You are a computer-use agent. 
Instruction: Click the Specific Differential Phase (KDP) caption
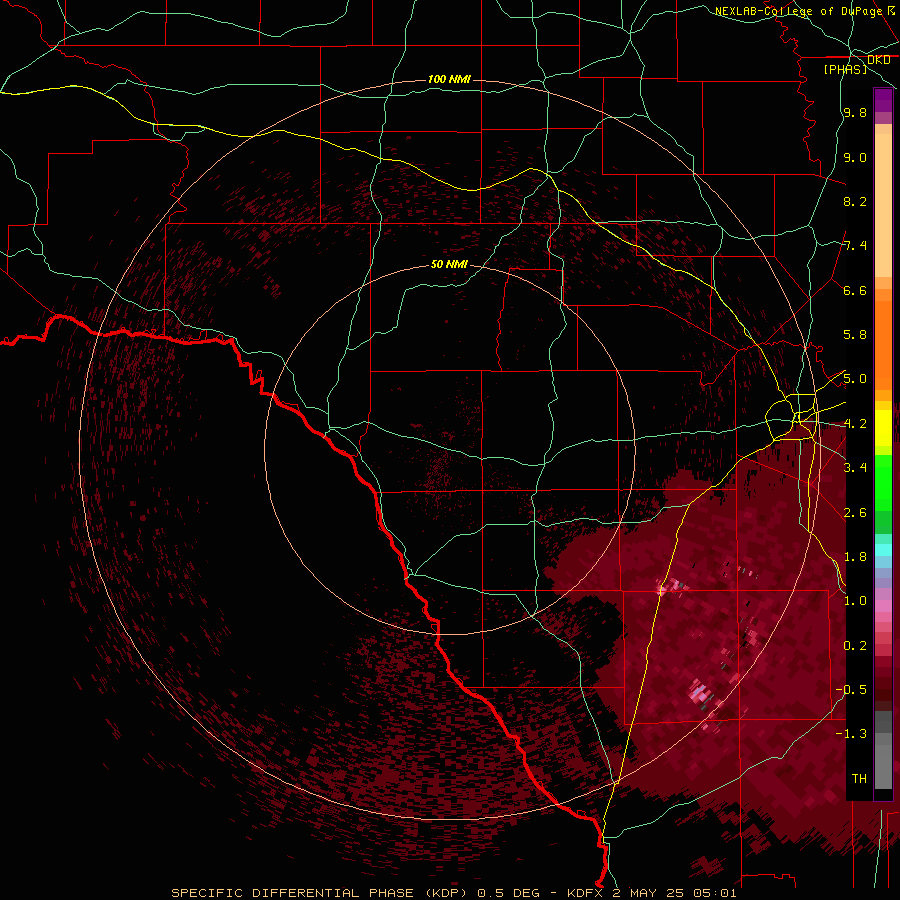pos(320,893)
